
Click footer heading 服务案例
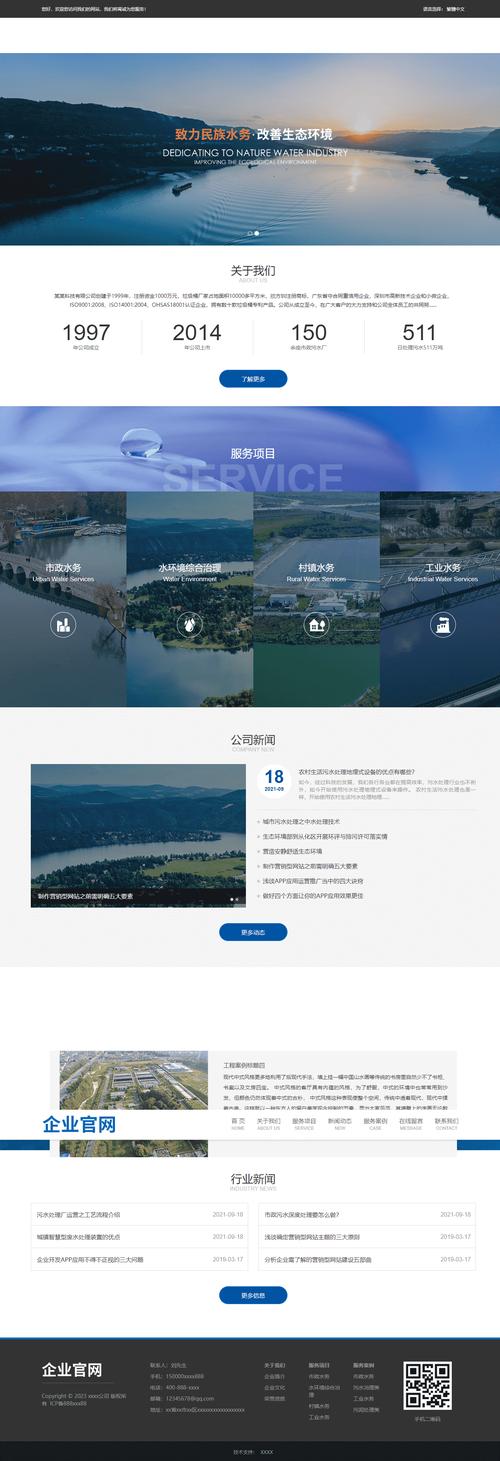(x=363, y=1364)
